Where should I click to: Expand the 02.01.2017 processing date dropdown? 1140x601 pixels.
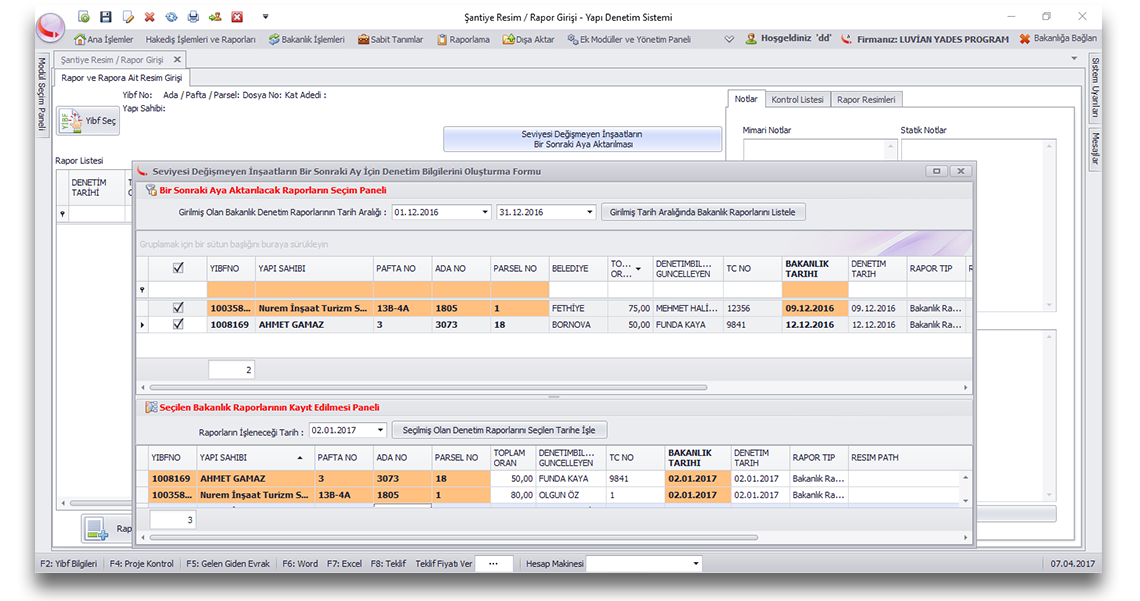click(380, 430)
